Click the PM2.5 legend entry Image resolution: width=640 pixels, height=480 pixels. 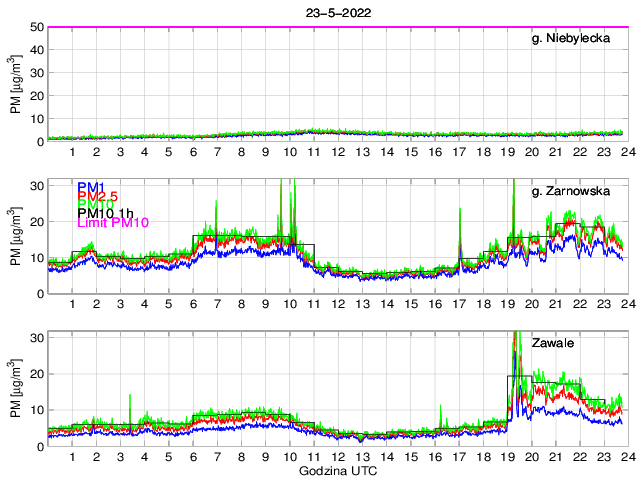(x=98, y=196)
